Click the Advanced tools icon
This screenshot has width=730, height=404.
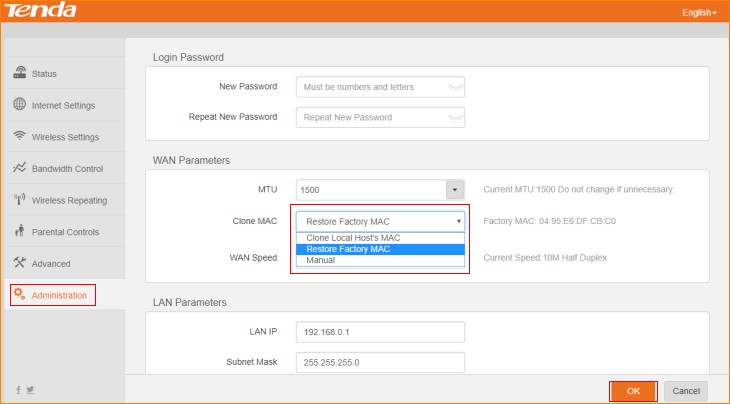(20, 263)
